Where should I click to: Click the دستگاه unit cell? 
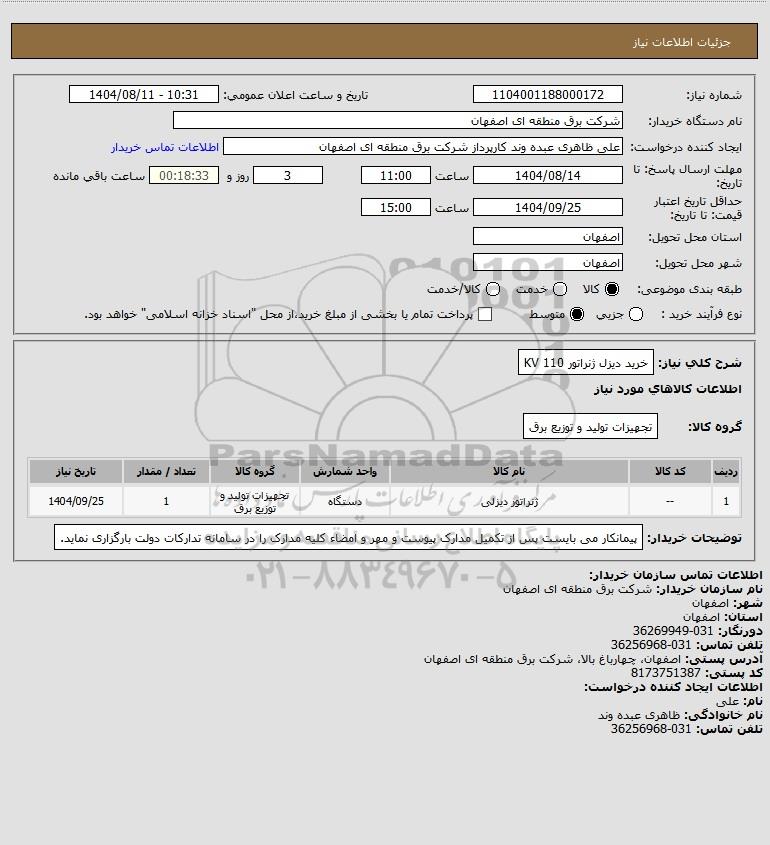pos(345,501)
